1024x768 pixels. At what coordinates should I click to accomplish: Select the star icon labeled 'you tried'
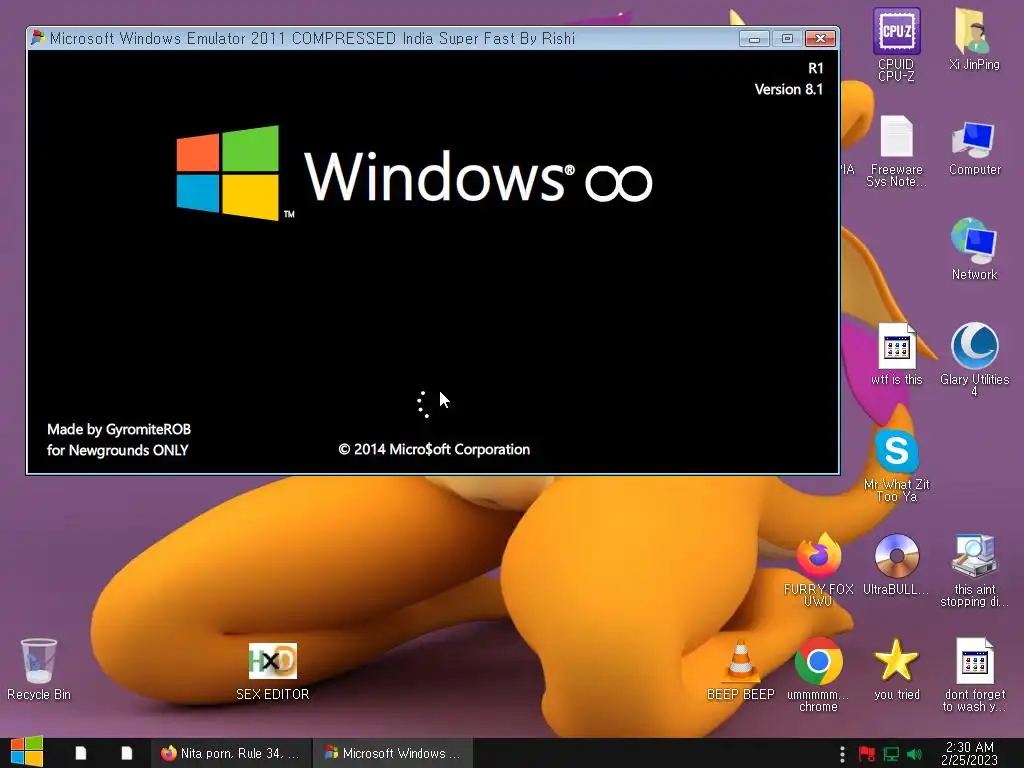click(x=896, y=670)
